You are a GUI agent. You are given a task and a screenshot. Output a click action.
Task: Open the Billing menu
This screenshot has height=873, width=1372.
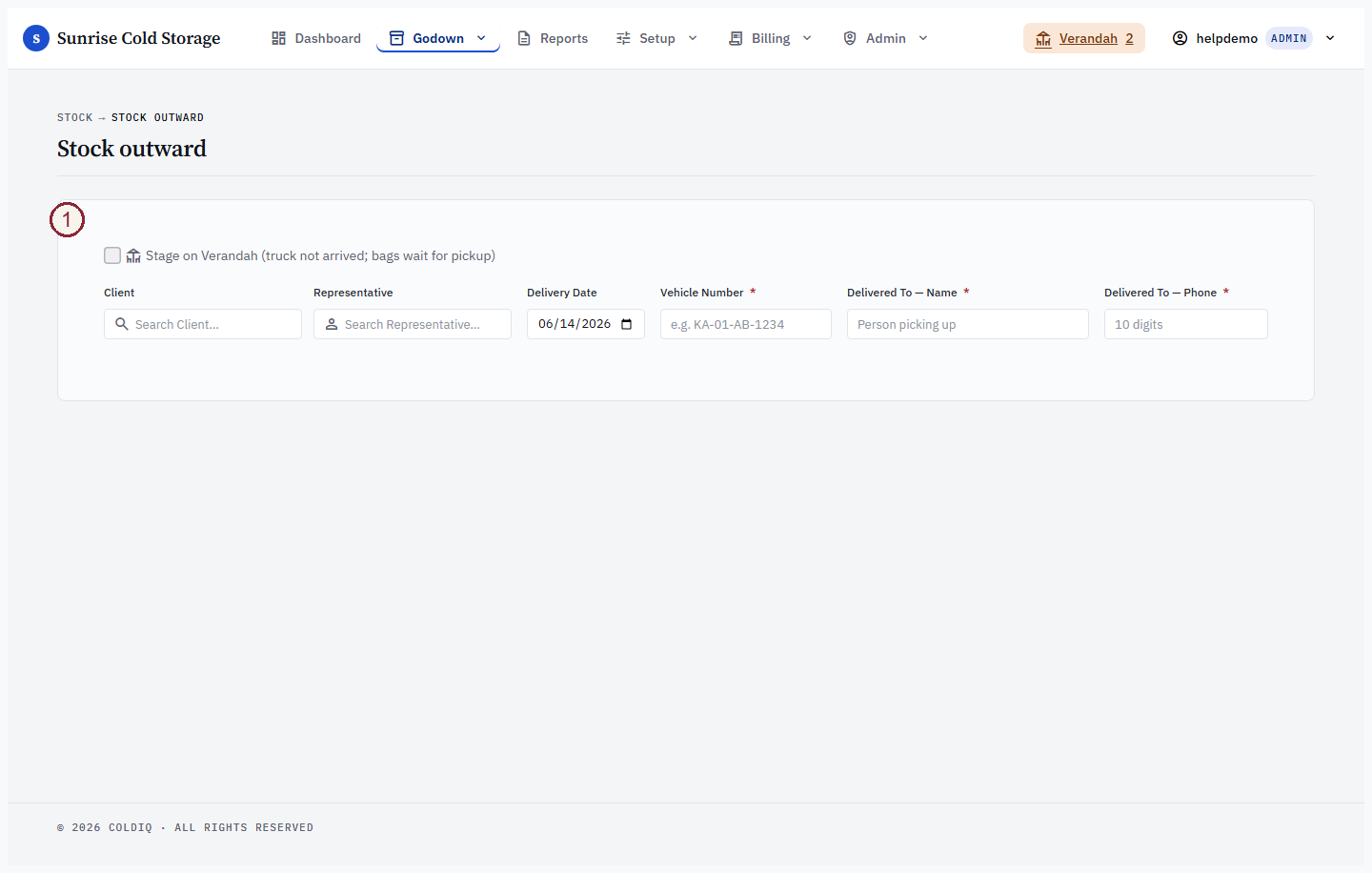[771, 38]
